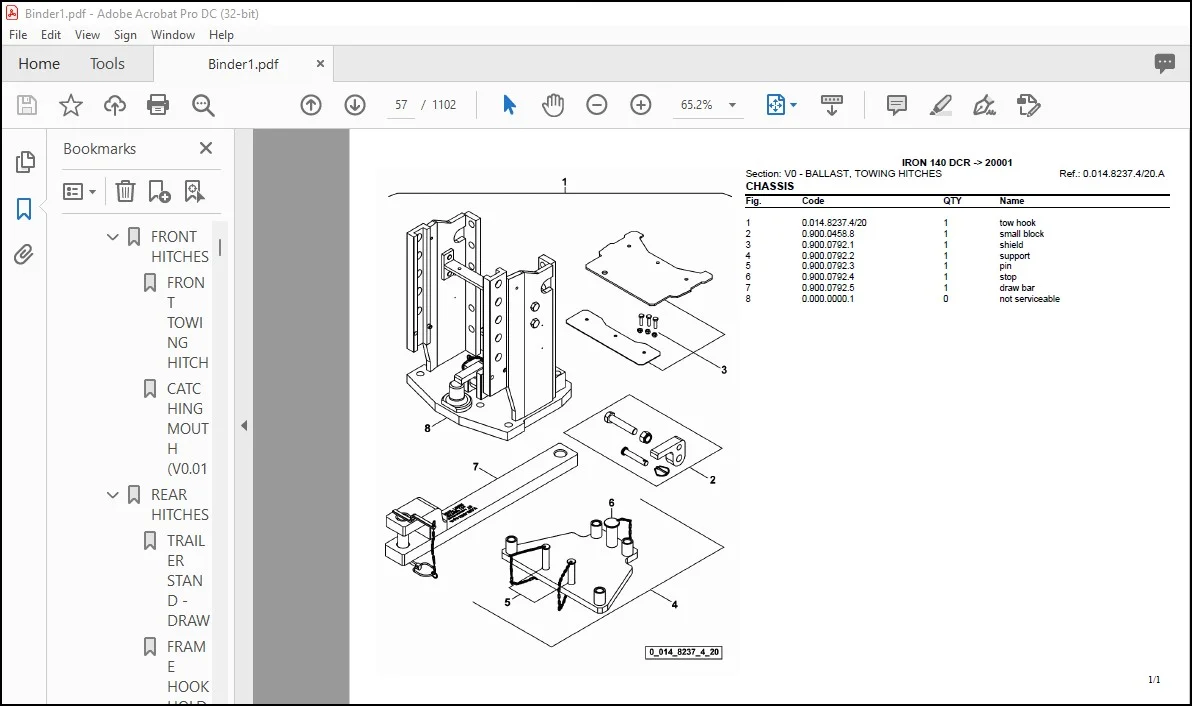Collapse the REAR HITCHES bookmark
The image size is (1192, 706).
(x=113, y=495)
